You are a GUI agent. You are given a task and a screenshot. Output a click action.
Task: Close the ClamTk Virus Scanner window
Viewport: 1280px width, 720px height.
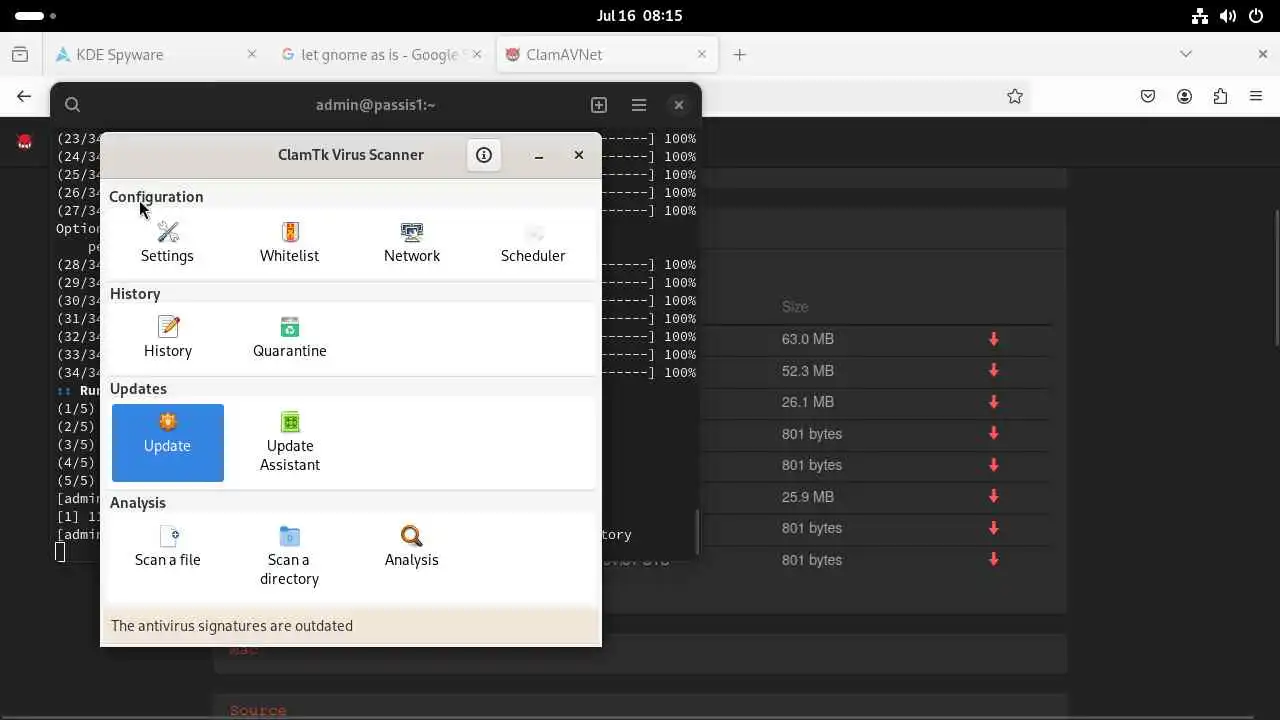click(579, 155)
